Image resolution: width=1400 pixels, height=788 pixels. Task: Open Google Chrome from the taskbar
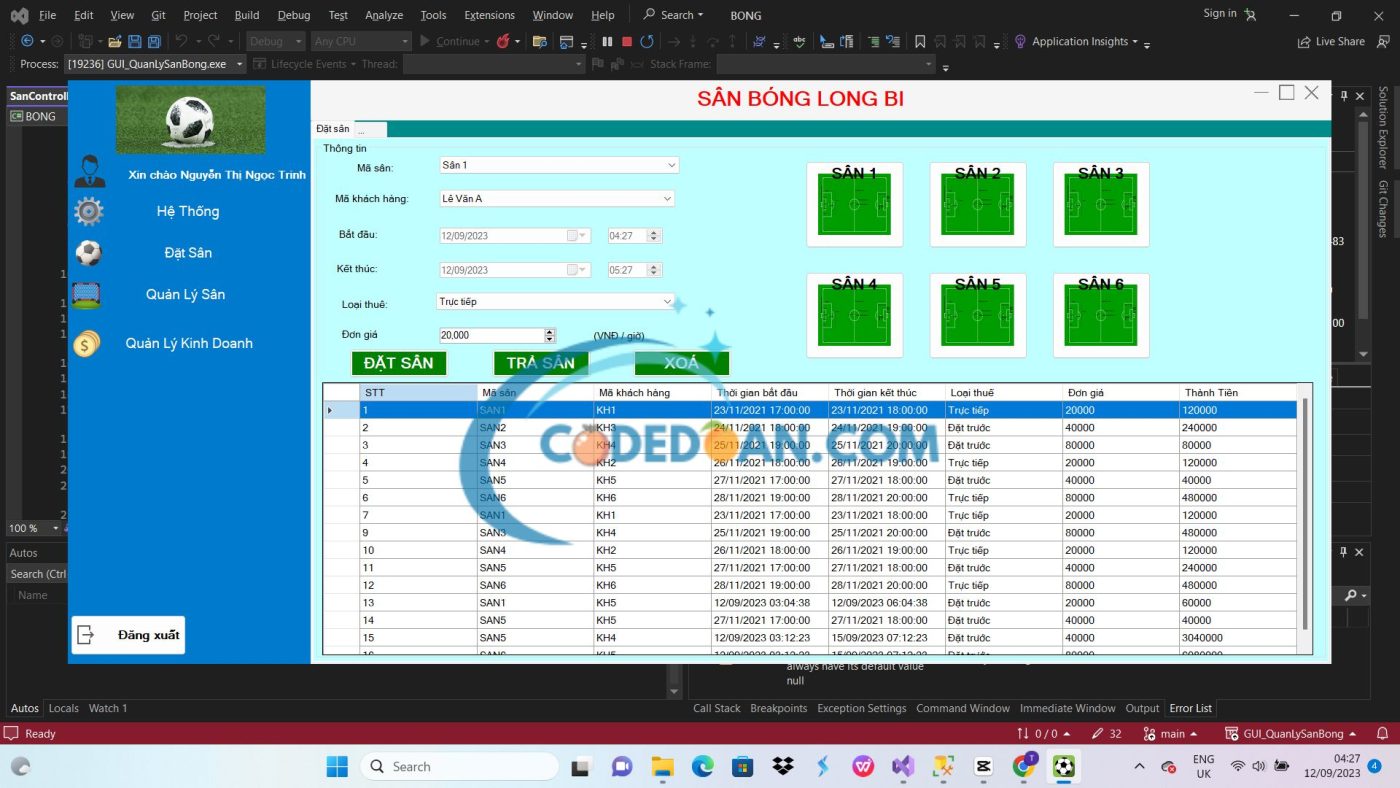1024,767
